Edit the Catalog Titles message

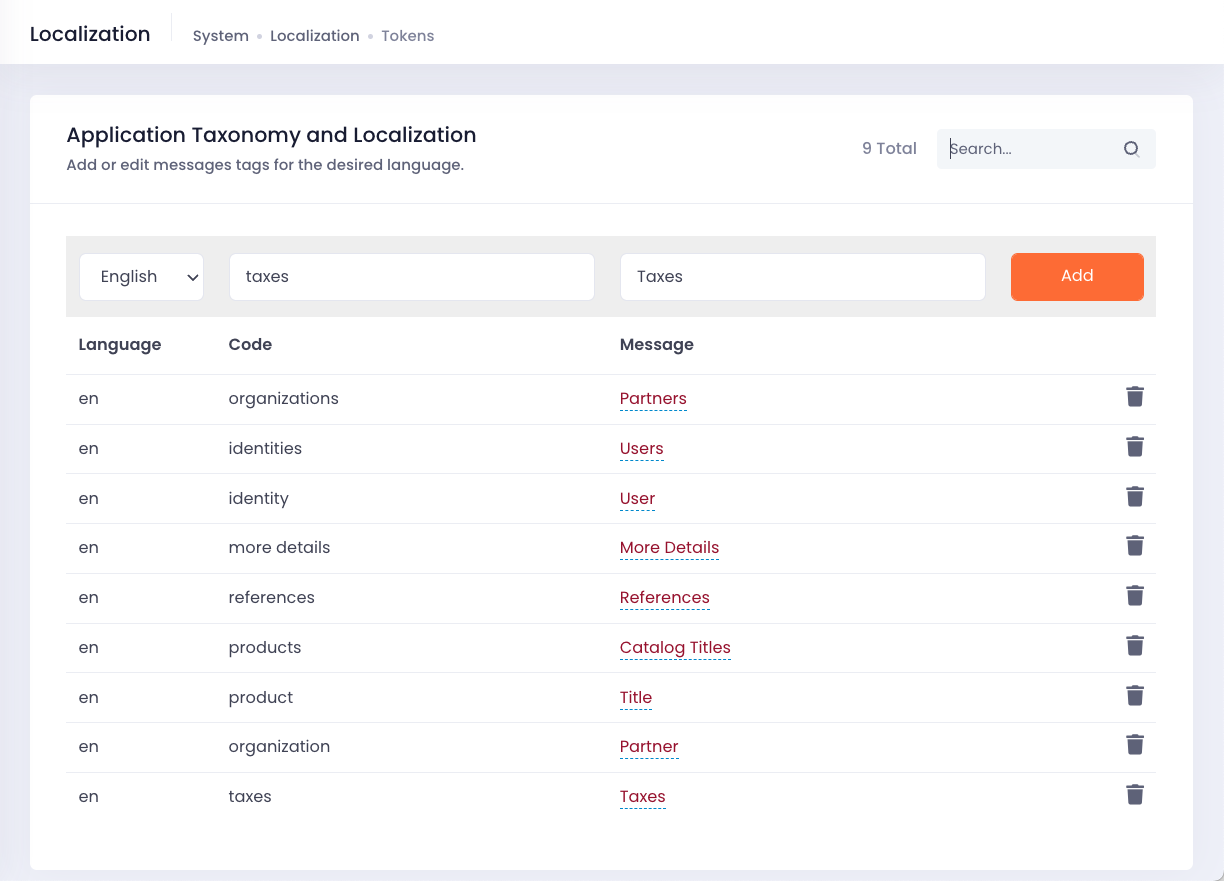coord(675,648)
